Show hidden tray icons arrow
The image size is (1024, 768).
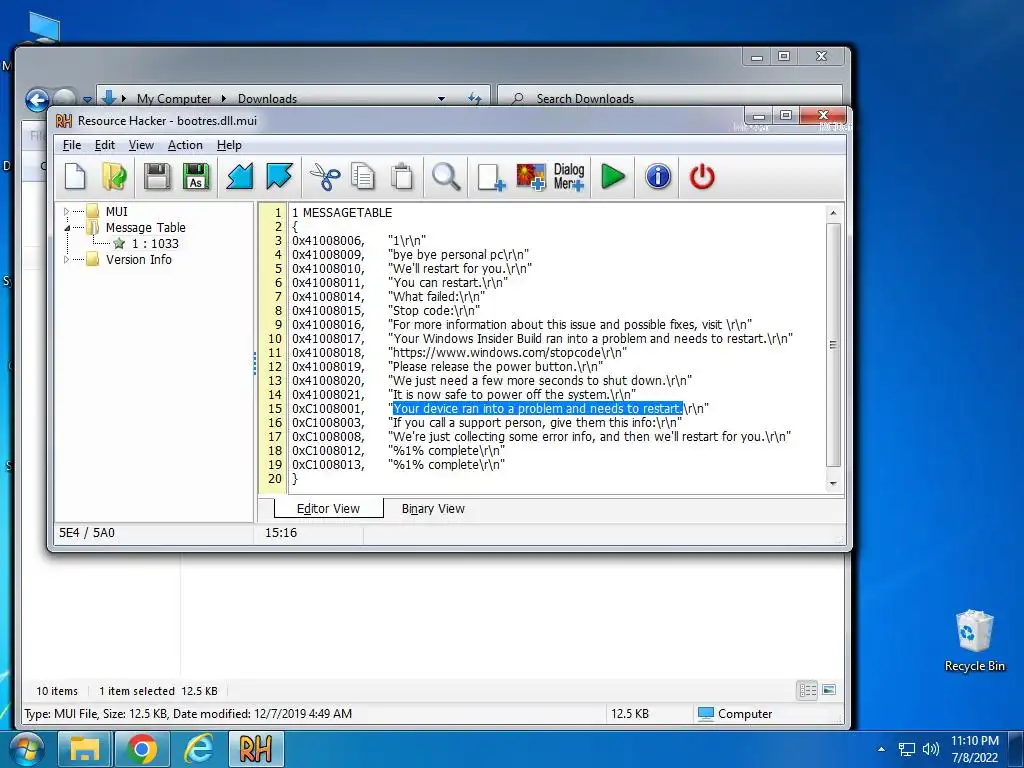click(881, 749)
